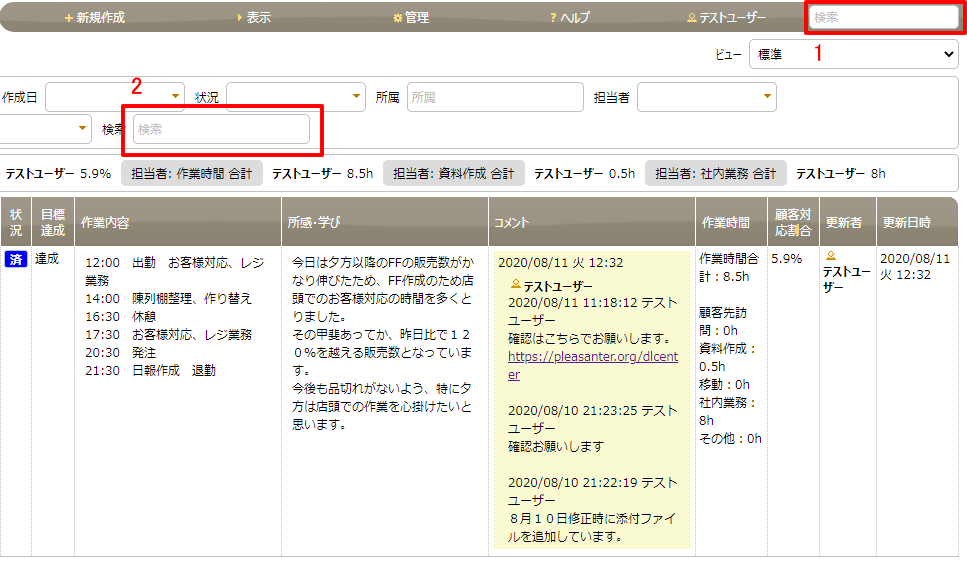
Task: Open the 新規作成 menu
Action: [95, 17]
